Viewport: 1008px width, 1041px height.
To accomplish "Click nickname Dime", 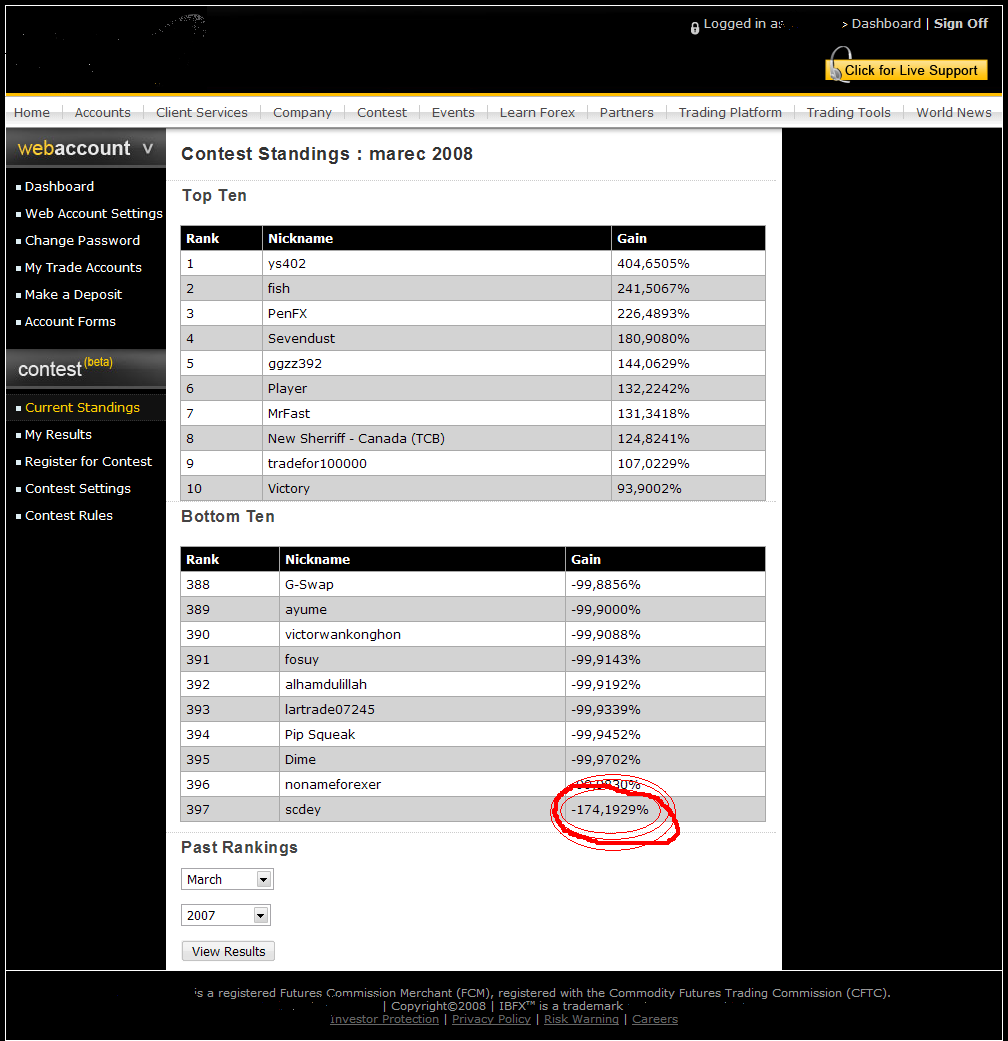I will pyautogui.click(x=300, y=760).
